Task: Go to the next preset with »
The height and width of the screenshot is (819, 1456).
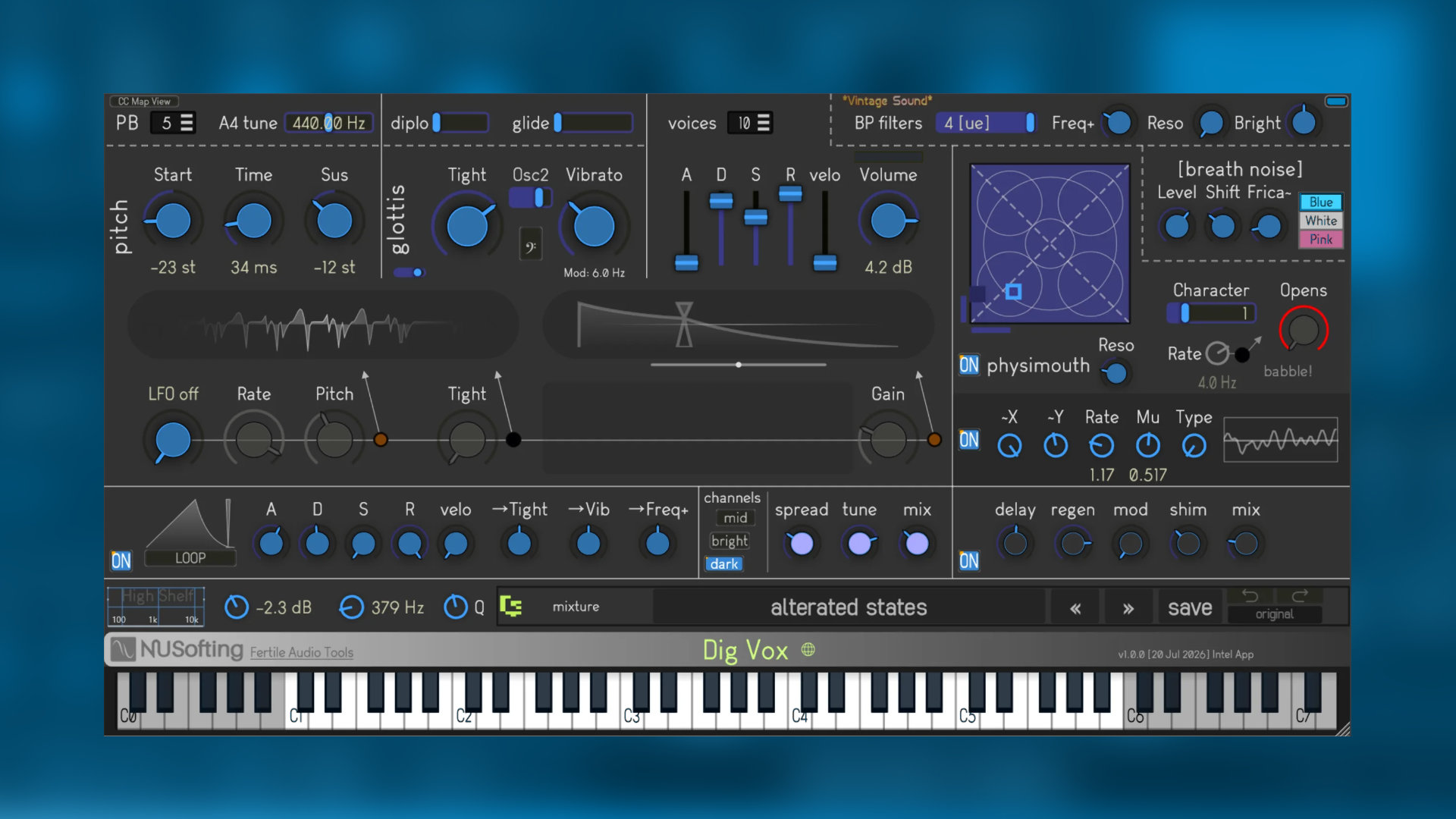Action: 1128,608
